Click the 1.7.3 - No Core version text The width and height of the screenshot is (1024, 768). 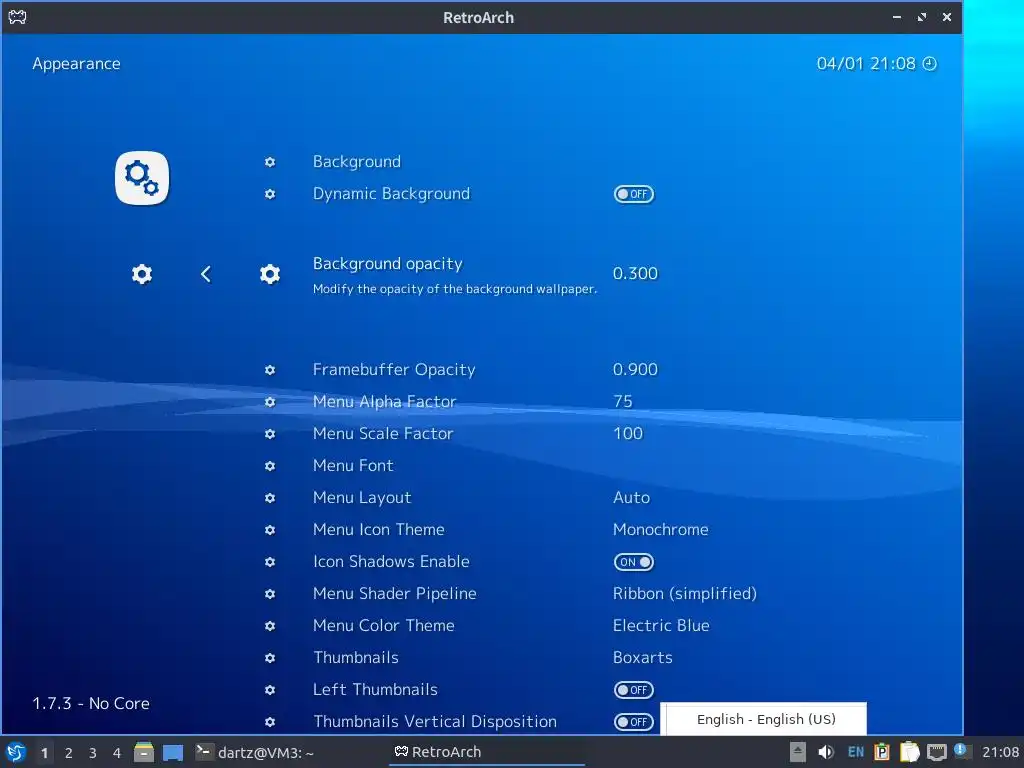91,703
